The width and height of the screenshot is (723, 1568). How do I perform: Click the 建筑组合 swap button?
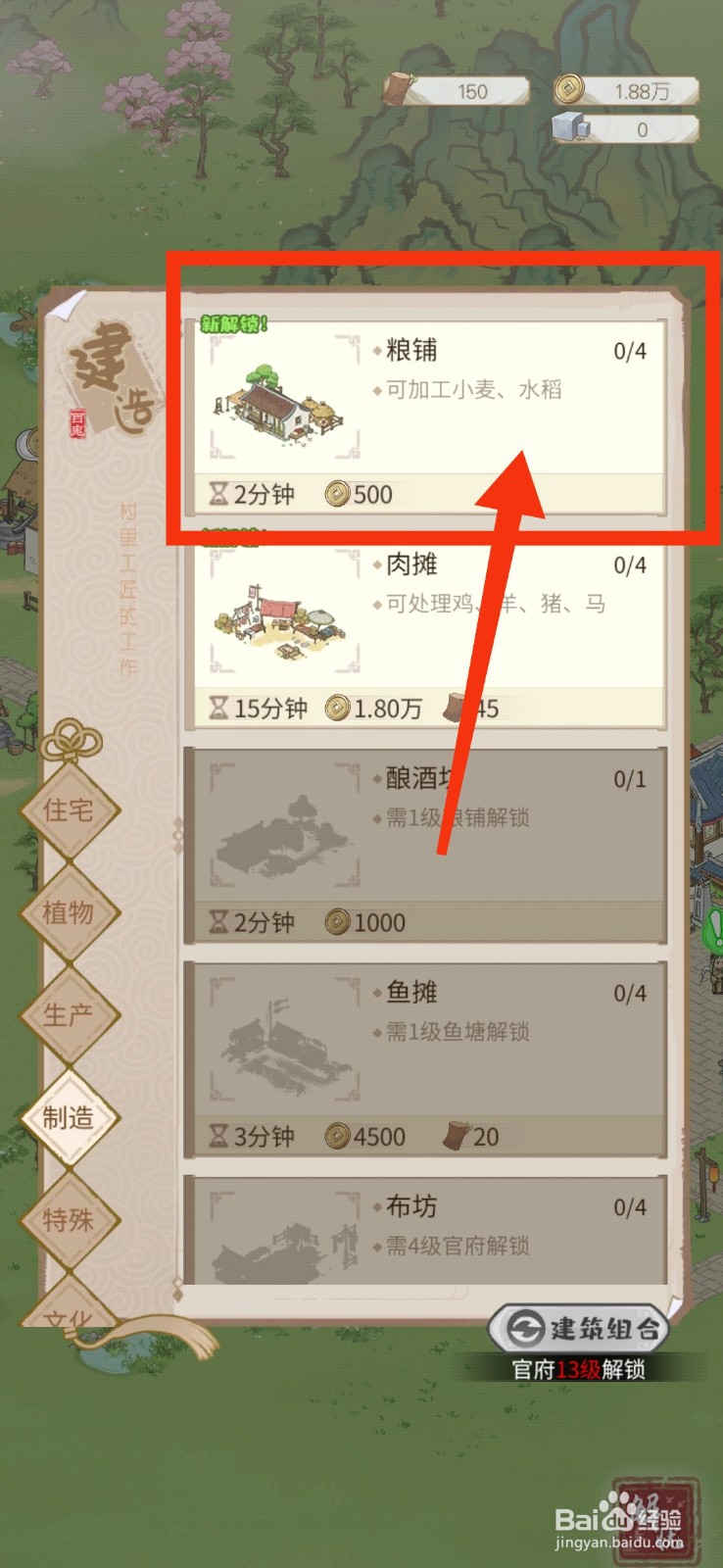point(578,1329)
